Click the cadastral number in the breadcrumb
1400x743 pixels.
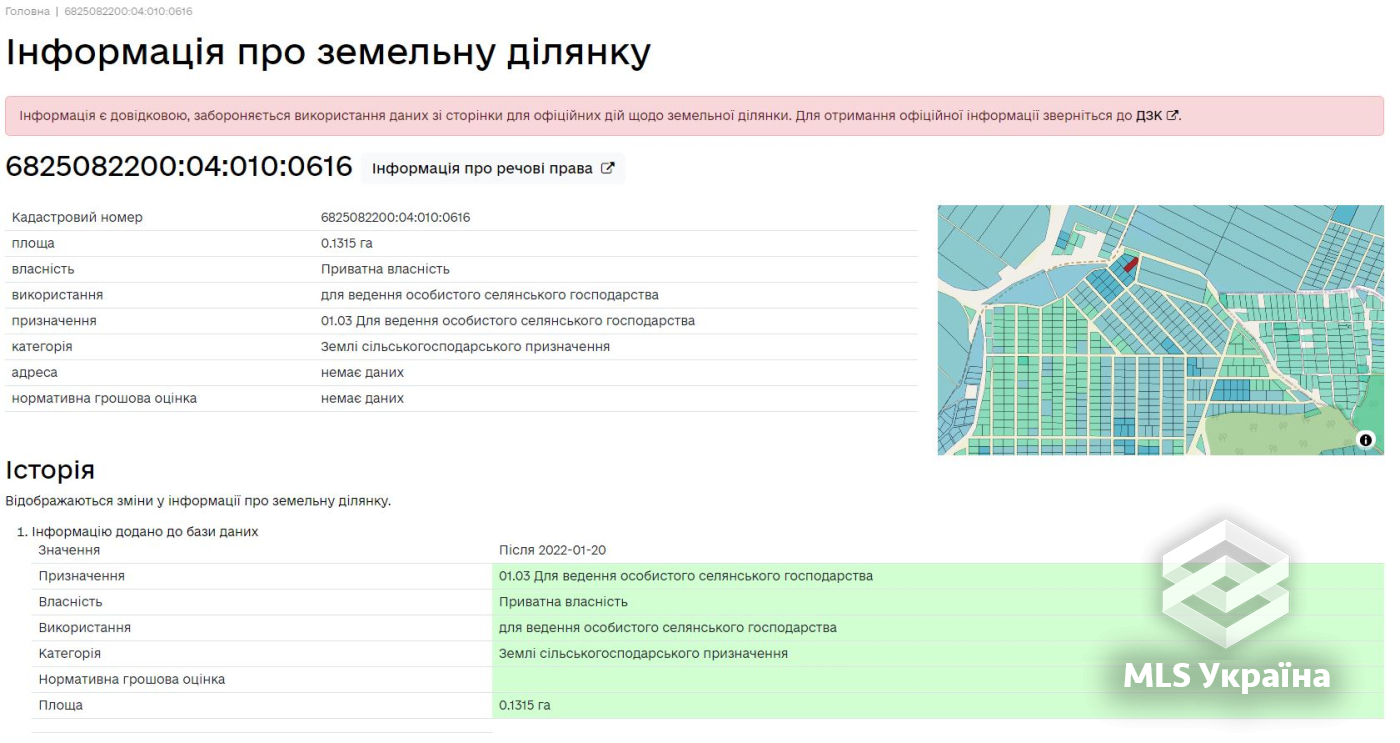[x=128, y=11]
